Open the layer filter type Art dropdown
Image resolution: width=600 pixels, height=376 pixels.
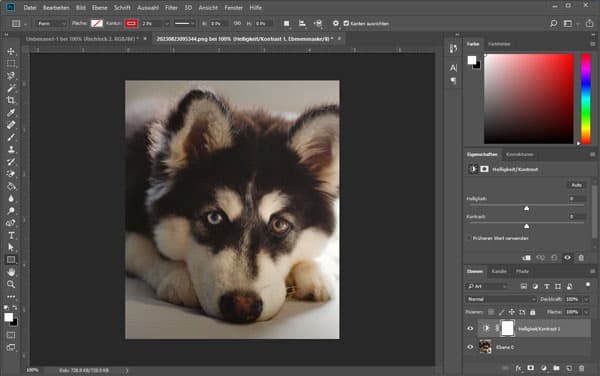487,286
